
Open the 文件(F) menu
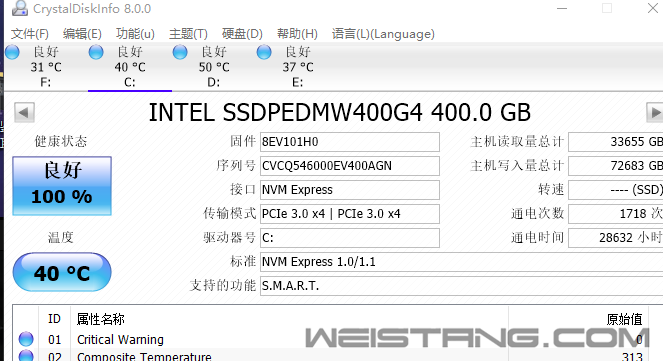(30, 34)
